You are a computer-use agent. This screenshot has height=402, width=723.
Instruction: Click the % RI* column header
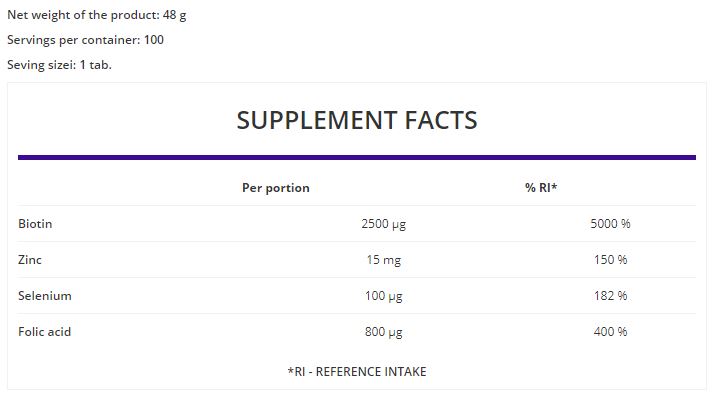(541, 188)
